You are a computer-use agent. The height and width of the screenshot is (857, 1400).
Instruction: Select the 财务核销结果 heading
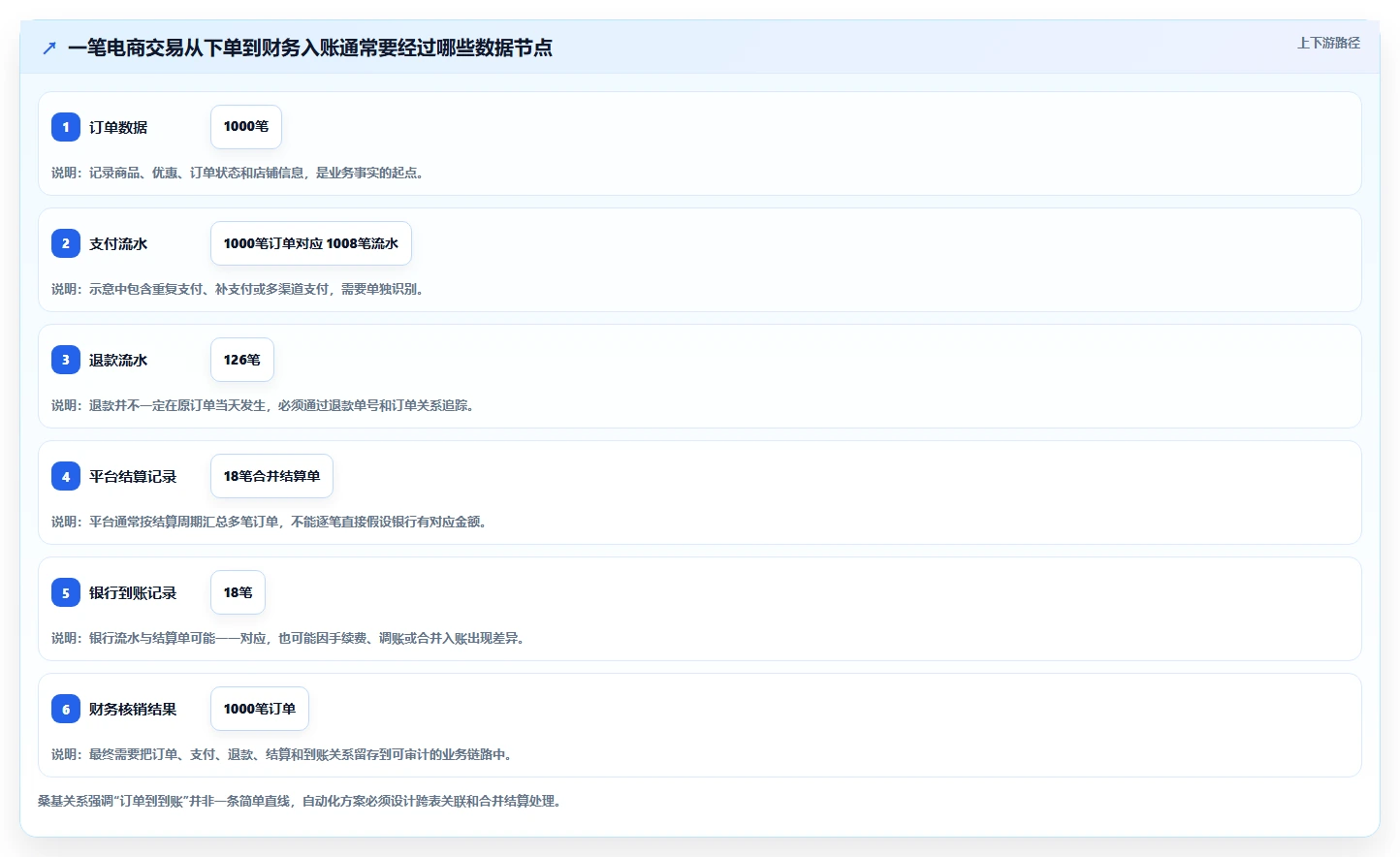pyautogui.click(x=133, y=709)
